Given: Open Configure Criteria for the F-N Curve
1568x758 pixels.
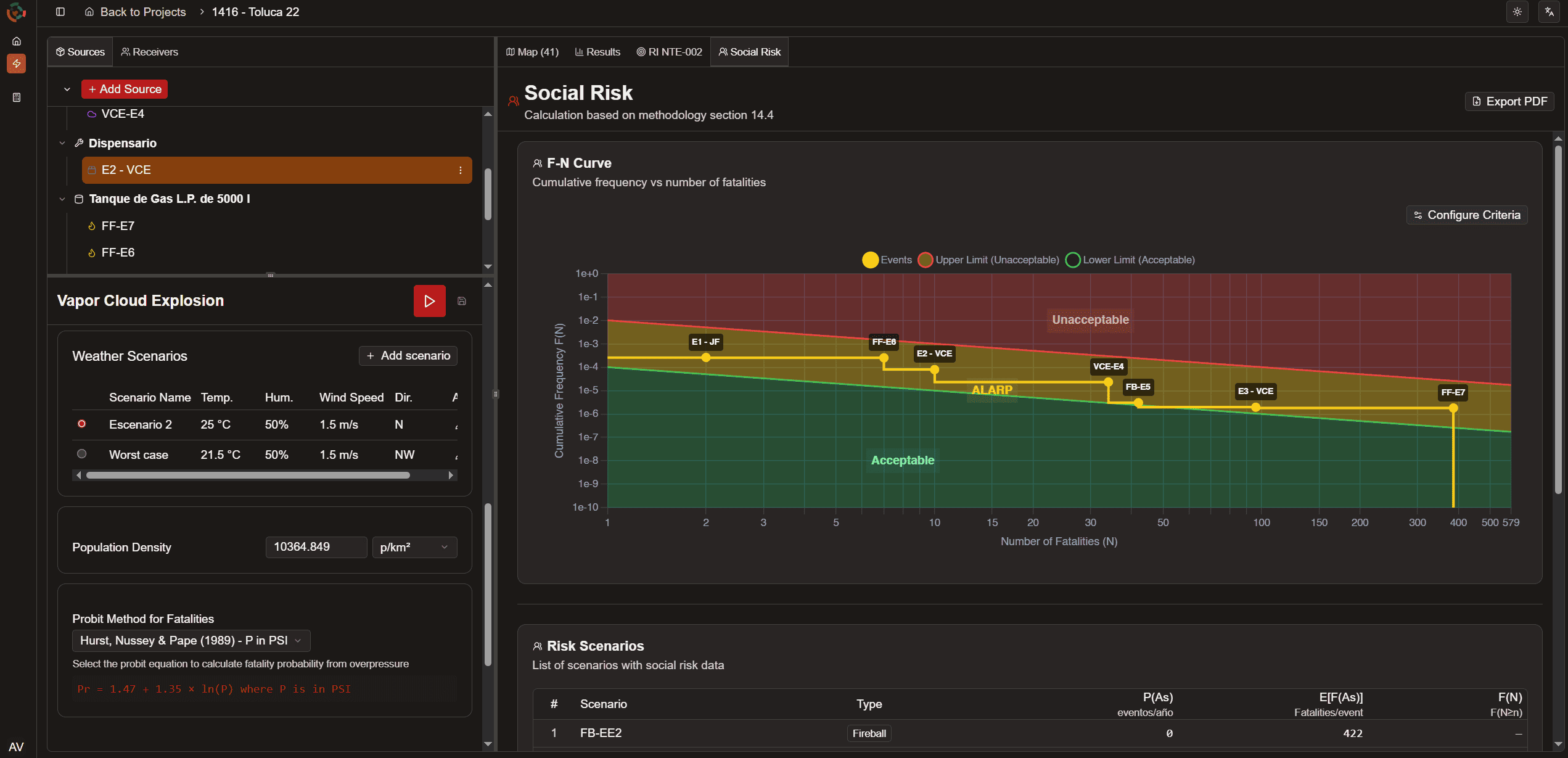Looking at the screenshot, I should pos(1467,215).
